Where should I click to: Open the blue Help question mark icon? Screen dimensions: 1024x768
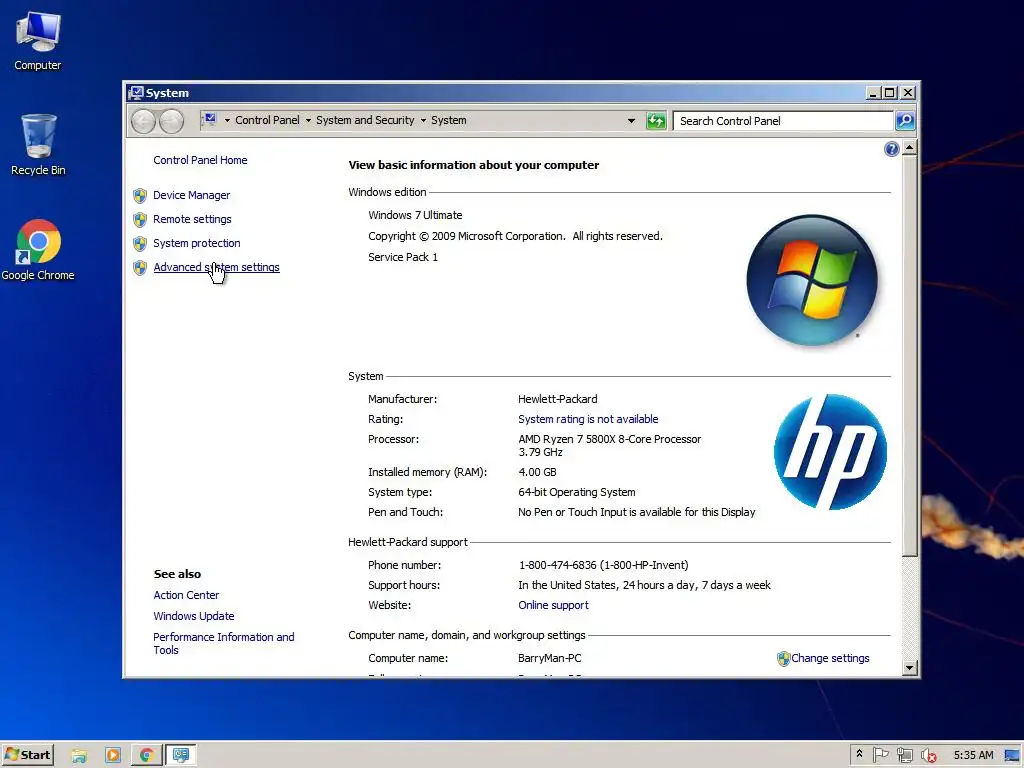(x=891, y=149)
